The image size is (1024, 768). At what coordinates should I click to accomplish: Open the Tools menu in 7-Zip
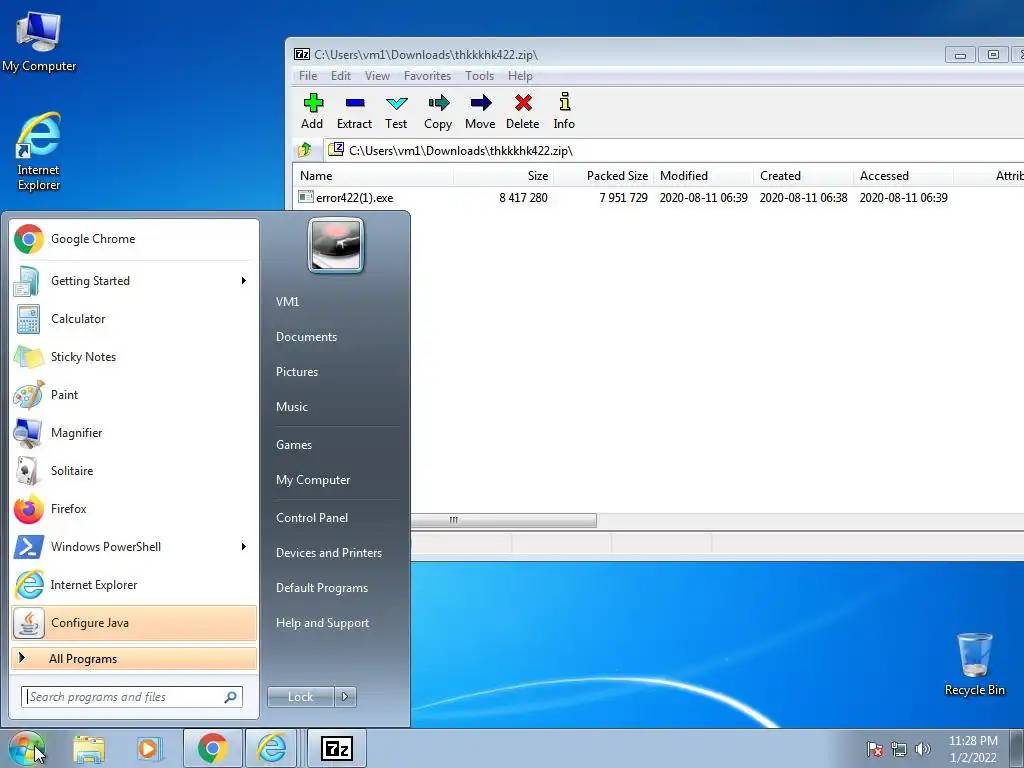click(x=479, y=76)
